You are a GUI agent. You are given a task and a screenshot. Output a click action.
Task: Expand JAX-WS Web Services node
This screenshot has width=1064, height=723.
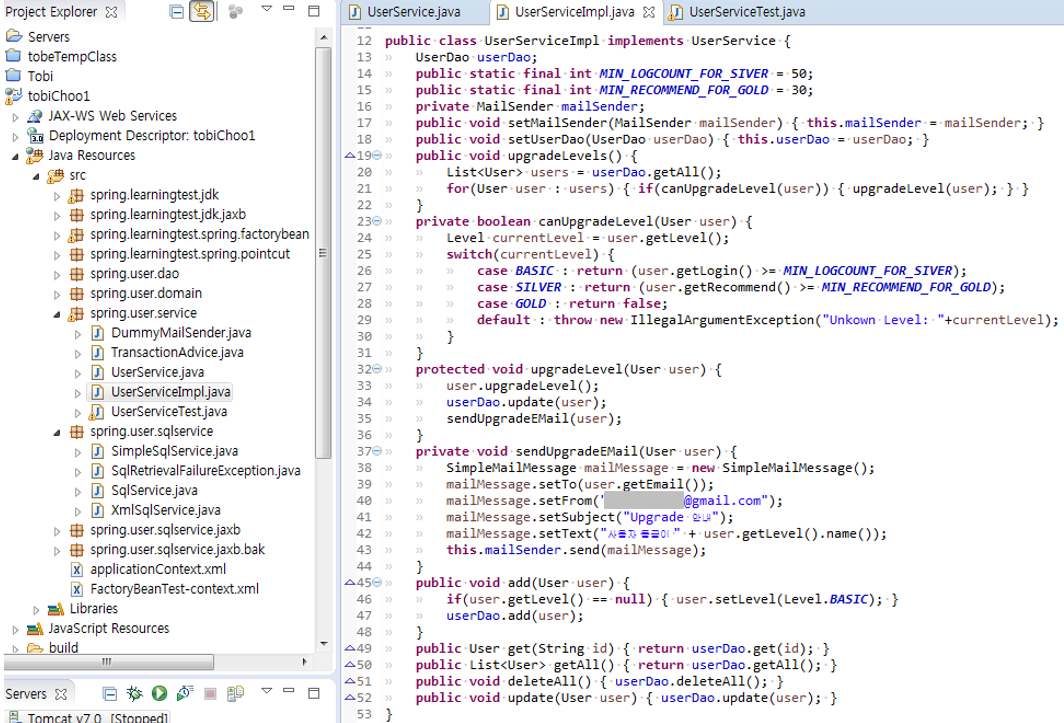(x=15, y=117)
